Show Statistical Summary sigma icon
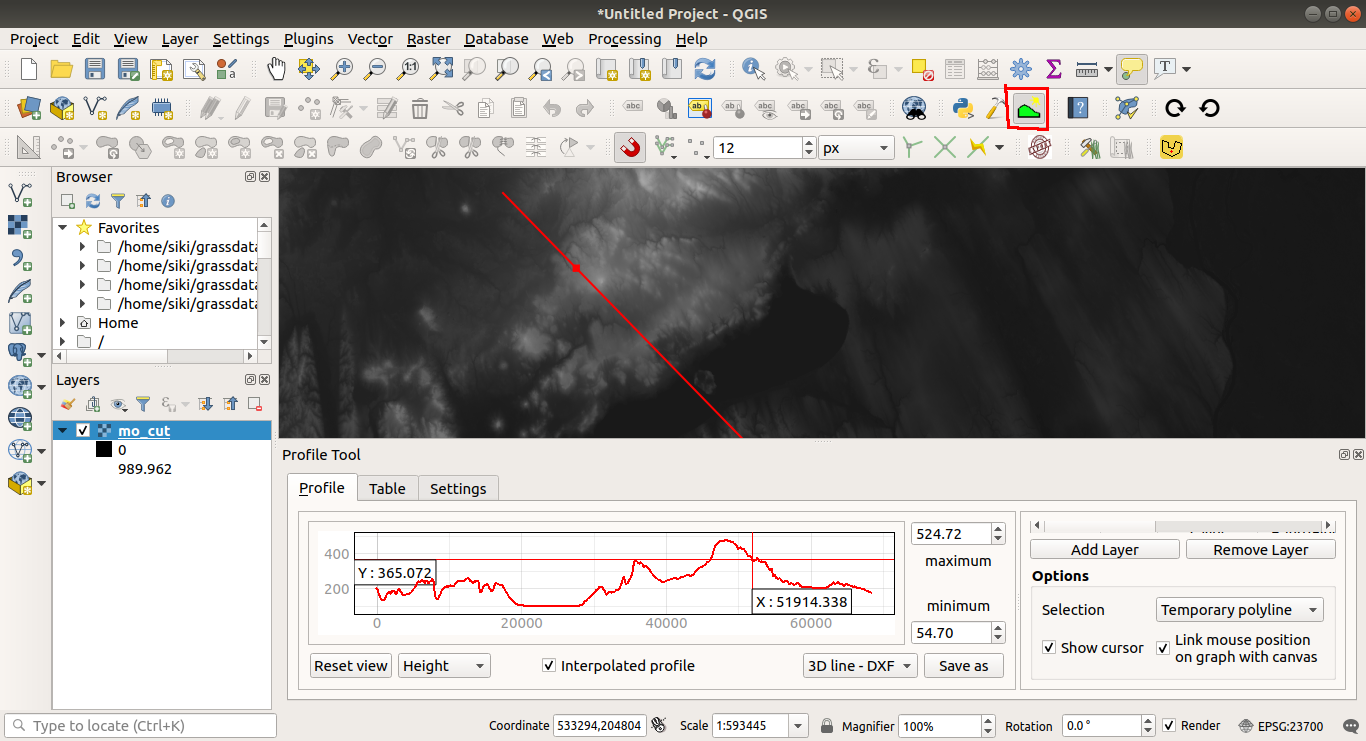This screenshot has width=1366, height=741. tap(1053, 69)
